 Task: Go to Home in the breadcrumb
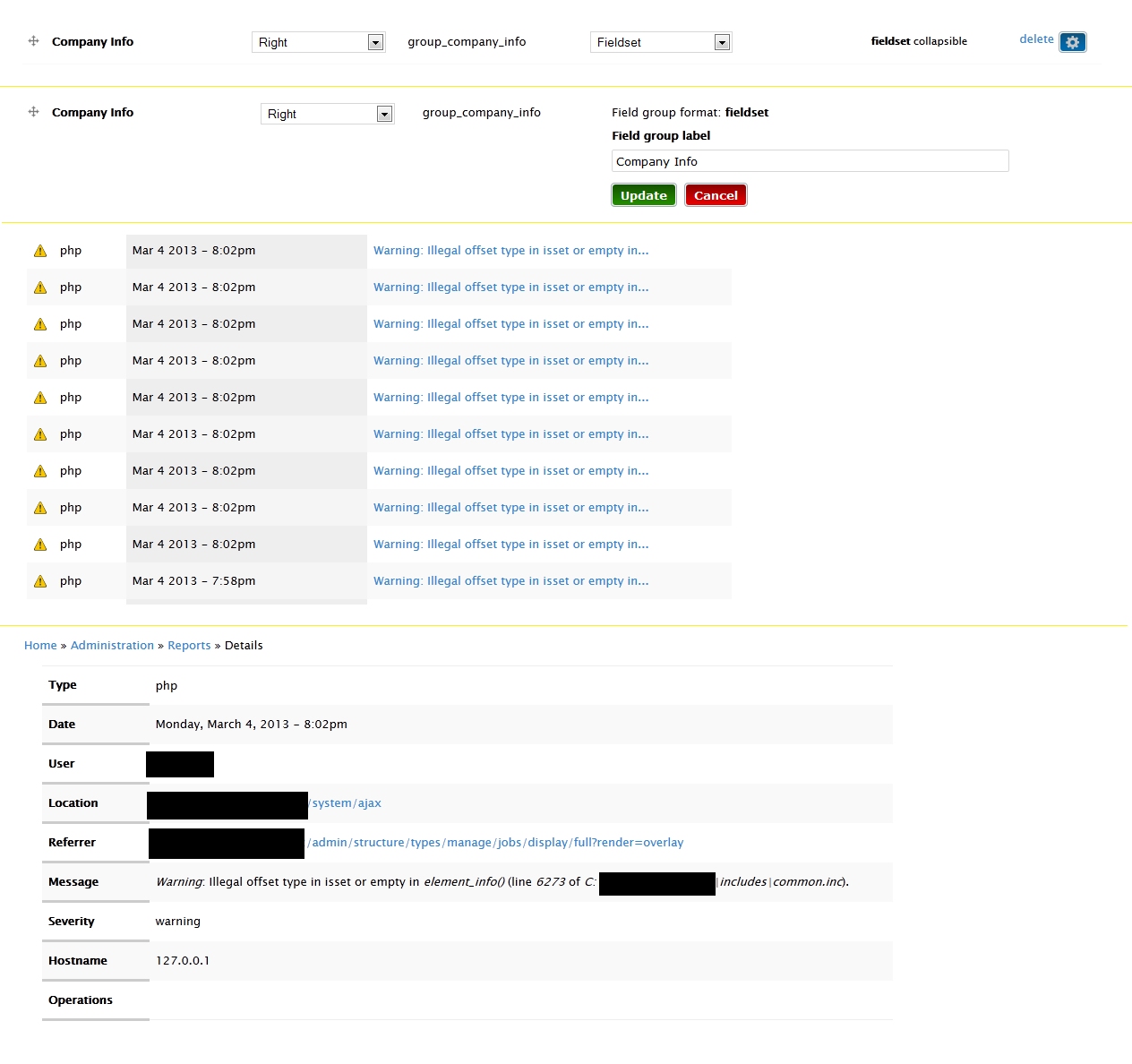click(40, 646)
